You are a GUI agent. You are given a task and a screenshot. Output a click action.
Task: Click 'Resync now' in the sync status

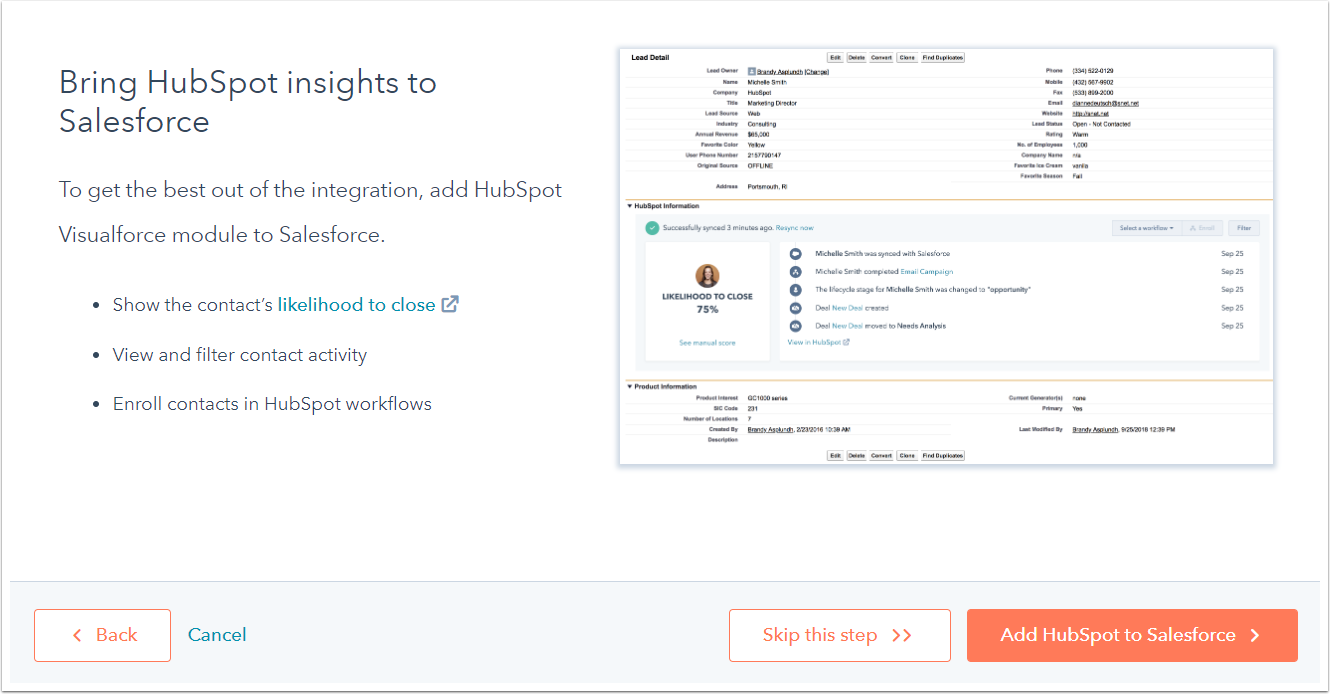click(795, 228)
